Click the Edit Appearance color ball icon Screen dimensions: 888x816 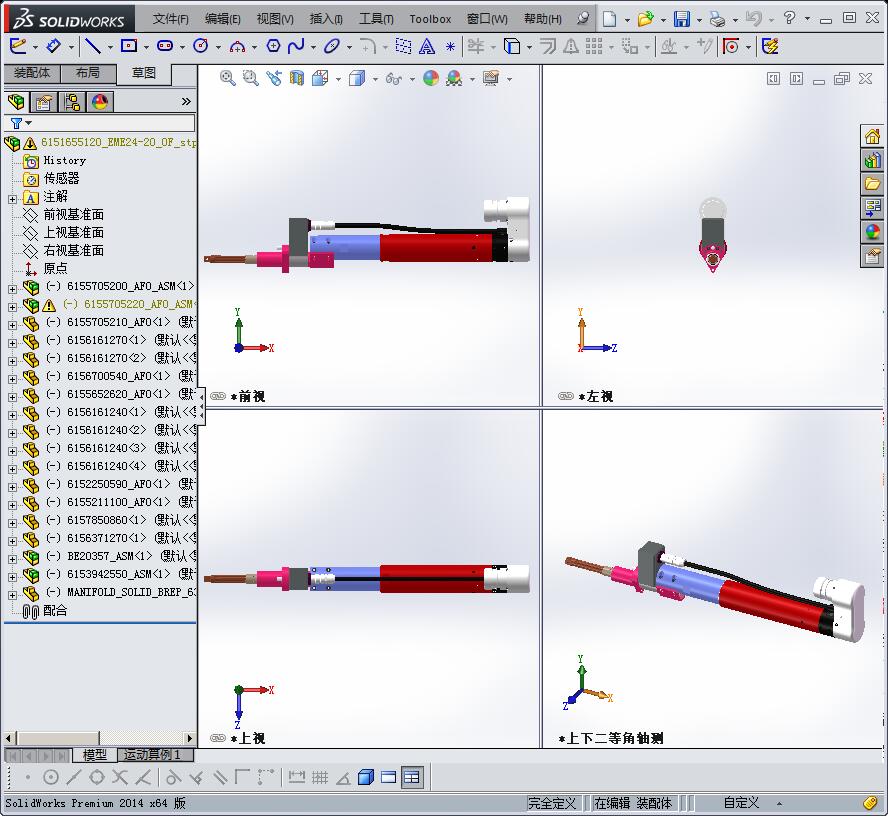tap(431, 78)
